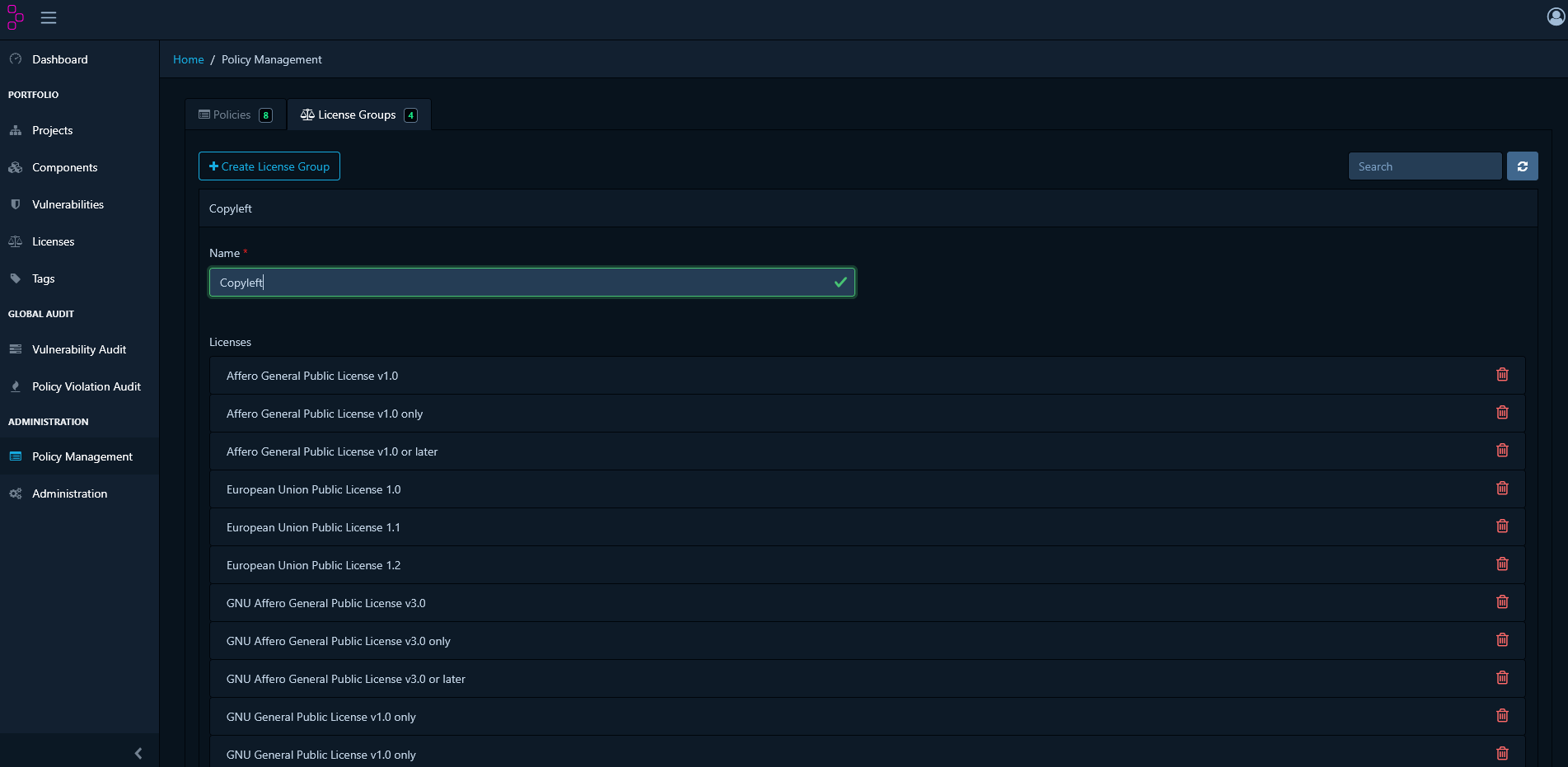Select GNU Affero General Public License v3.0 only text
The width and height of the screenshot is (1568, 767).
click(339, 641)
